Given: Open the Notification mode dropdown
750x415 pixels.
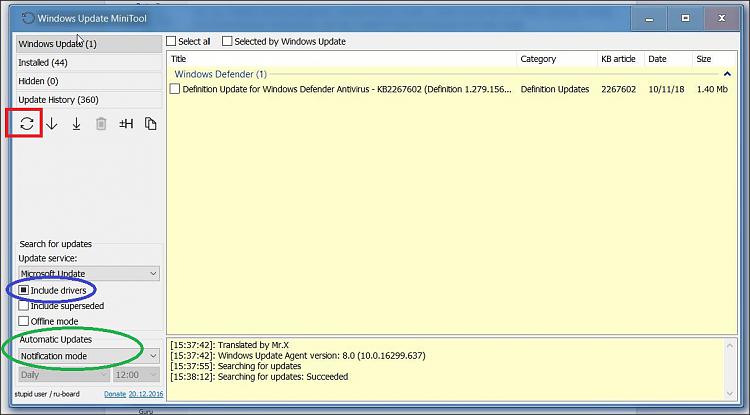Looking at the screenshot, I should click(x=89, y=356).
